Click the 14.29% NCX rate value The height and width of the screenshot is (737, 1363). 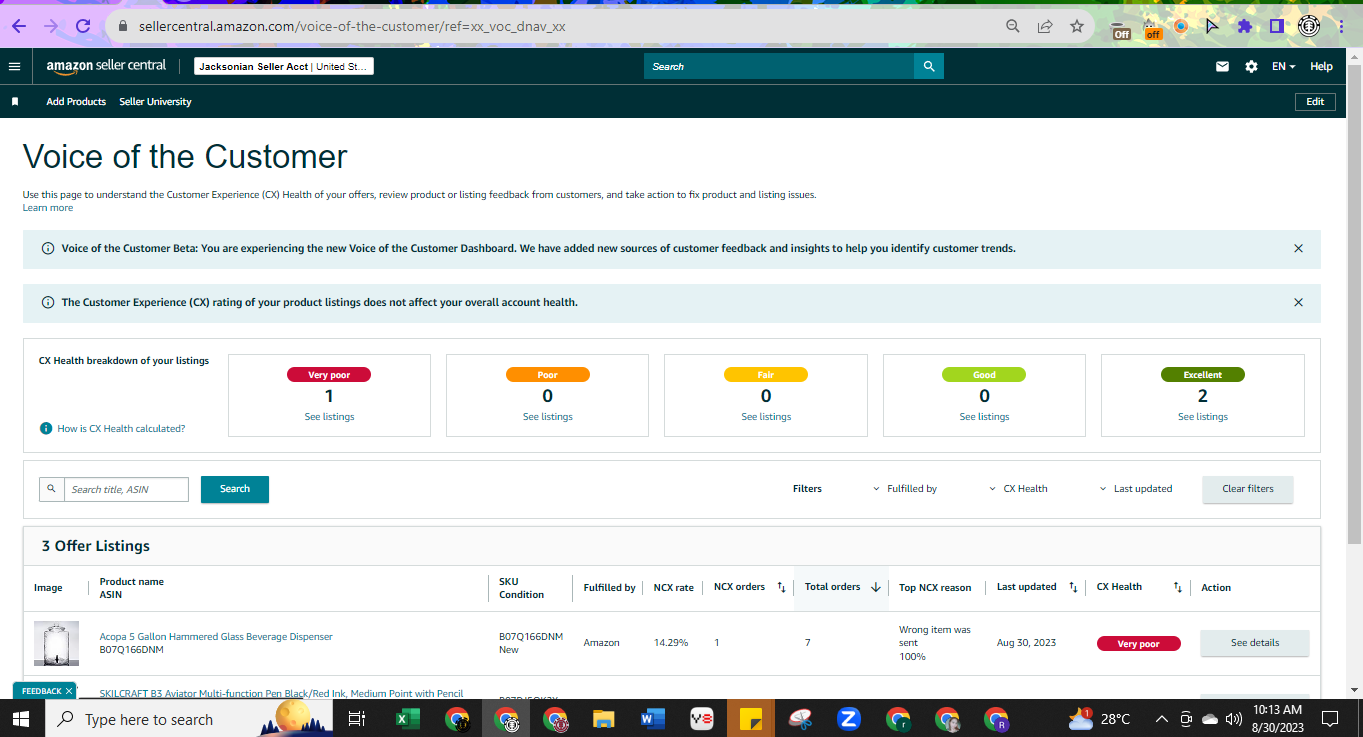671,643
